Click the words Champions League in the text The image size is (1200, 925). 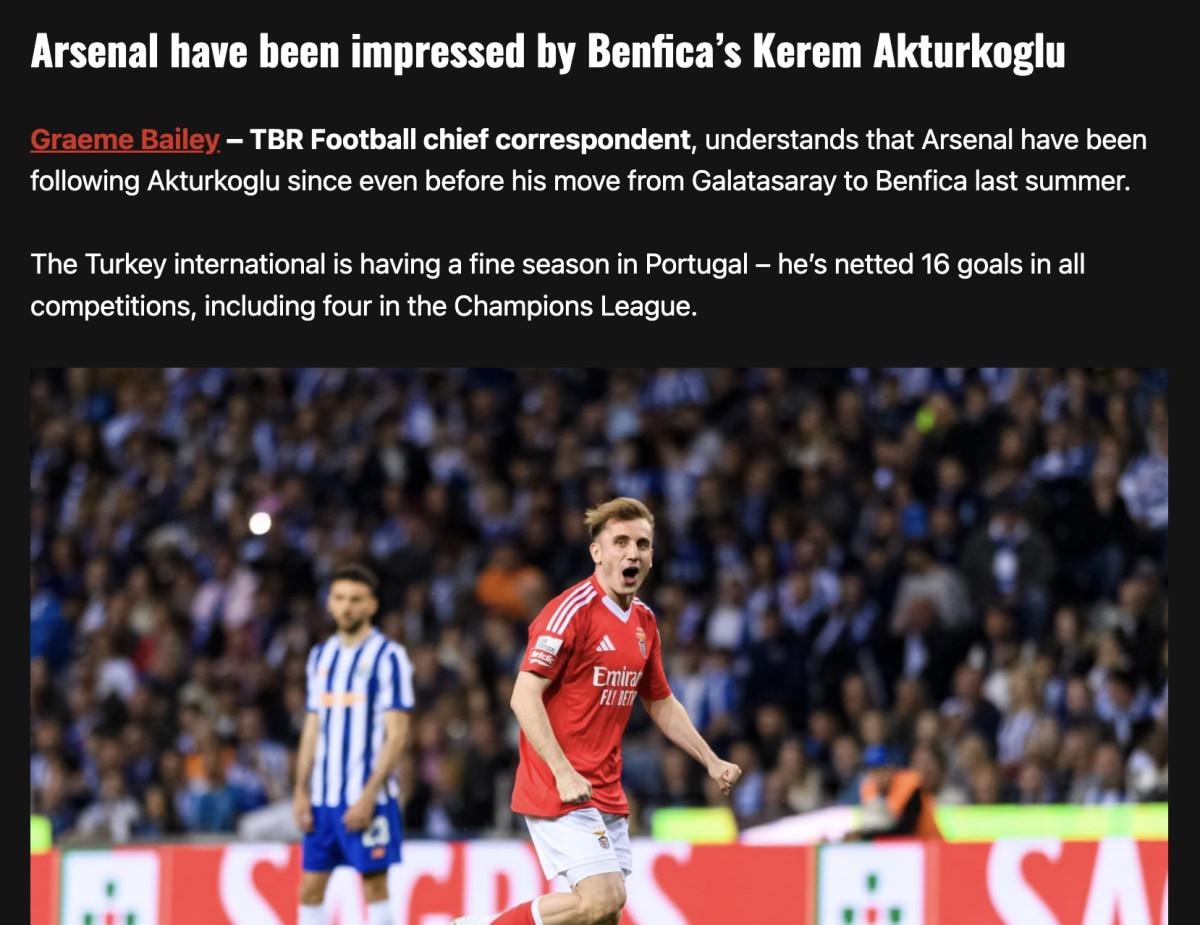(x=574, y=305)
